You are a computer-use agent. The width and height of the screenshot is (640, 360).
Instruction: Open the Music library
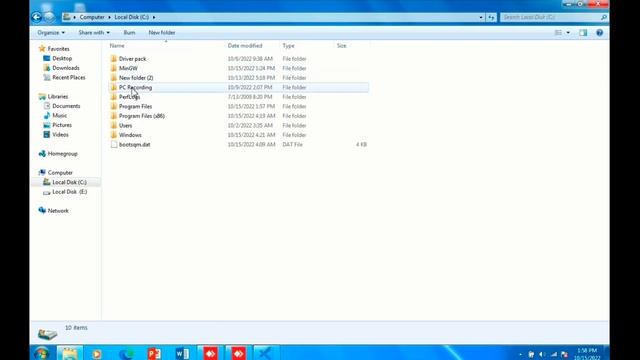coord(59,116)
